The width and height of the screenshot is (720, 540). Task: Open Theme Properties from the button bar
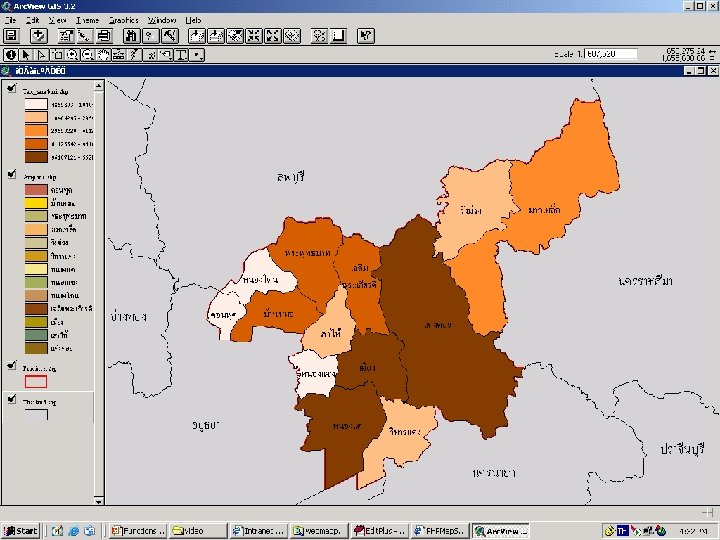(x=66, y=36)
